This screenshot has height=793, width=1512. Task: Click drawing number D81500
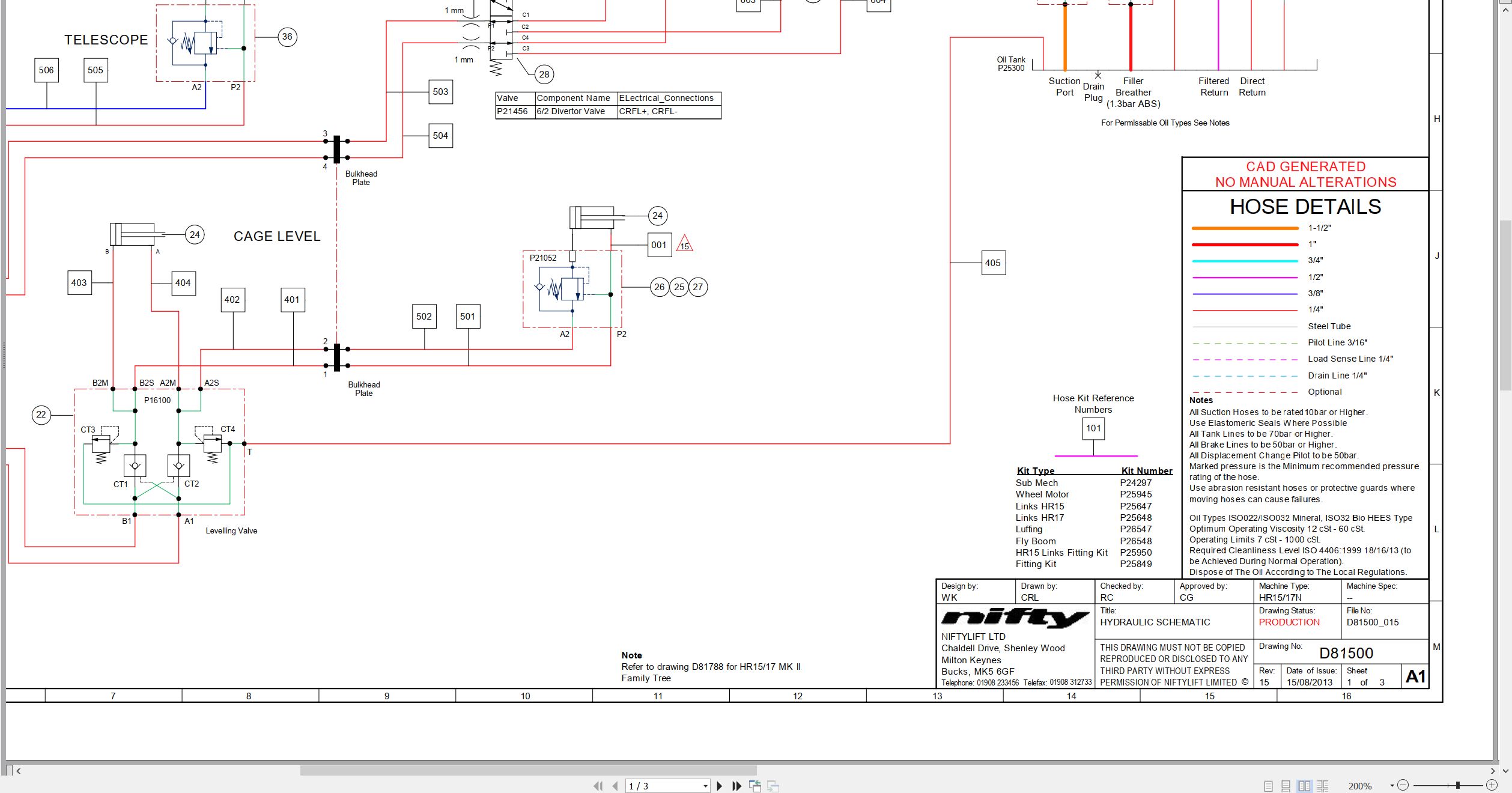[1346, 653]
